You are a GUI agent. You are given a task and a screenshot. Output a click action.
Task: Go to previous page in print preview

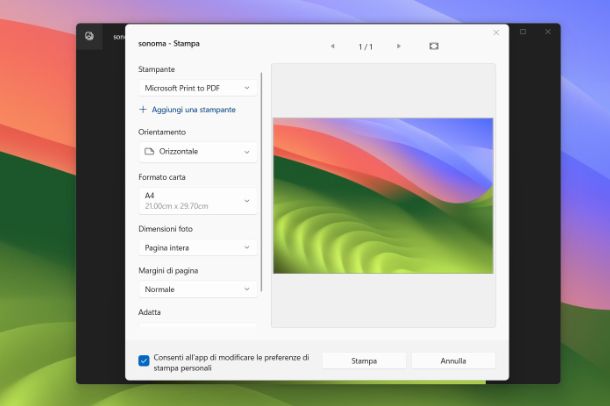(333, 46)
